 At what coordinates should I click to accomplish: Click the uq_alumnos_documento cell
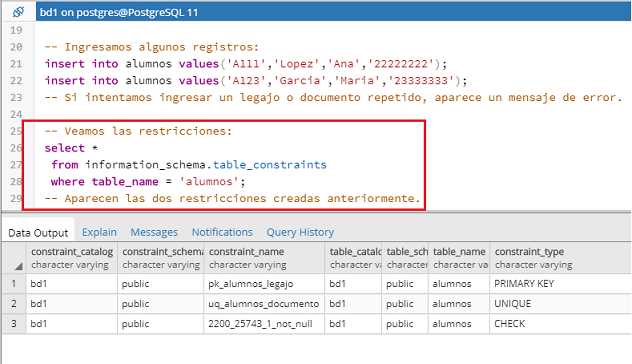click(x=264, y=304)
